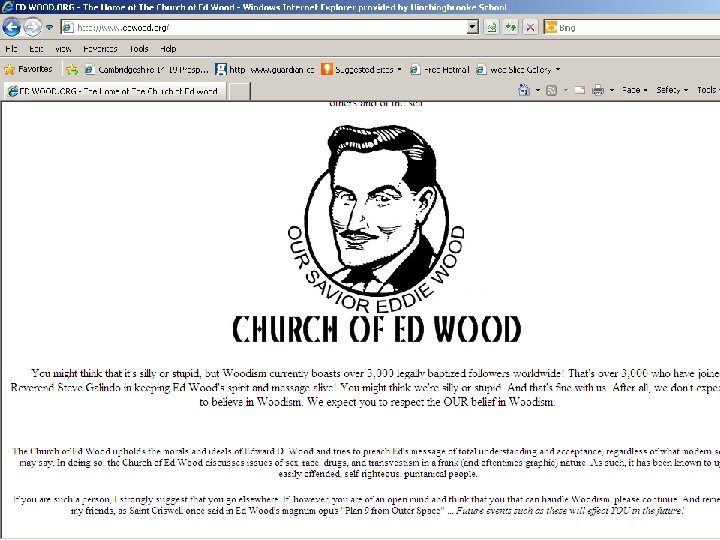Click the Suggested Sites orange icon
This screenshot has height=540, width=720.
click(326, 69)
